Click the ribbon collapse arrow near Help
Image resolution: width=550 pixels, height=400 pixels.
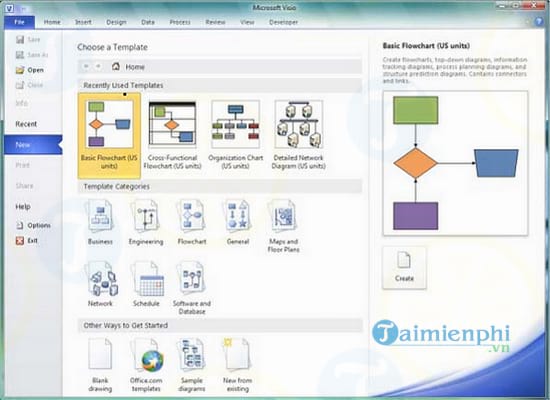527,22
